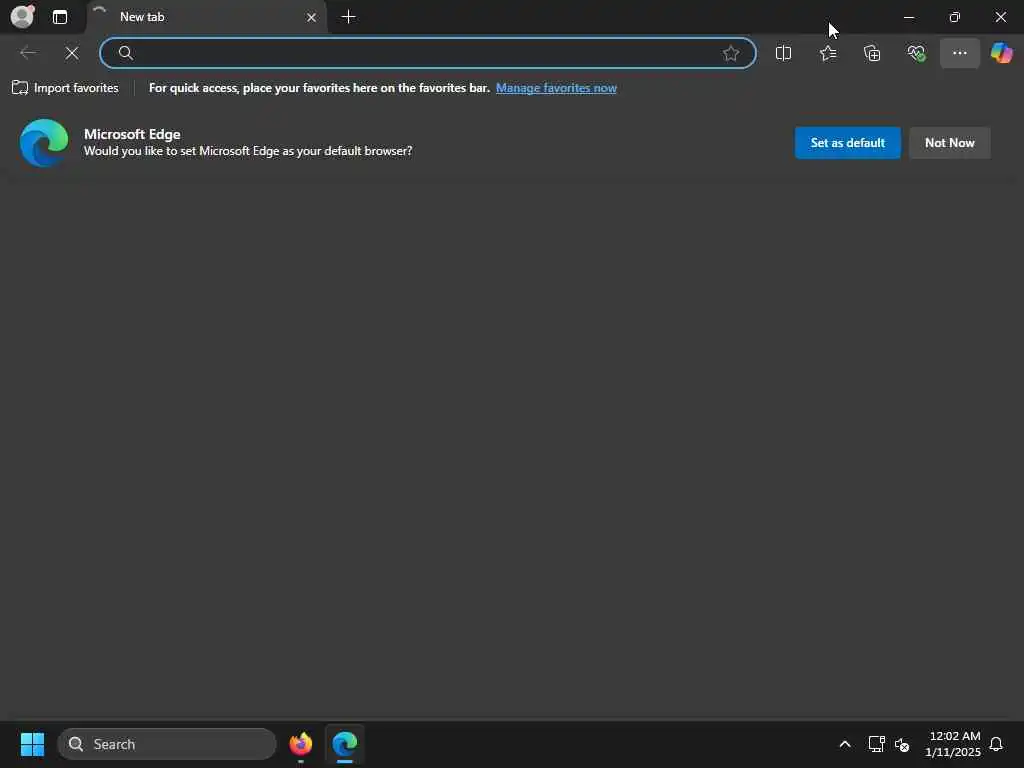Open the profile avatar menu
This screenshot has width=1024, height=768.
pyautogui.click(x=22, y=16)
